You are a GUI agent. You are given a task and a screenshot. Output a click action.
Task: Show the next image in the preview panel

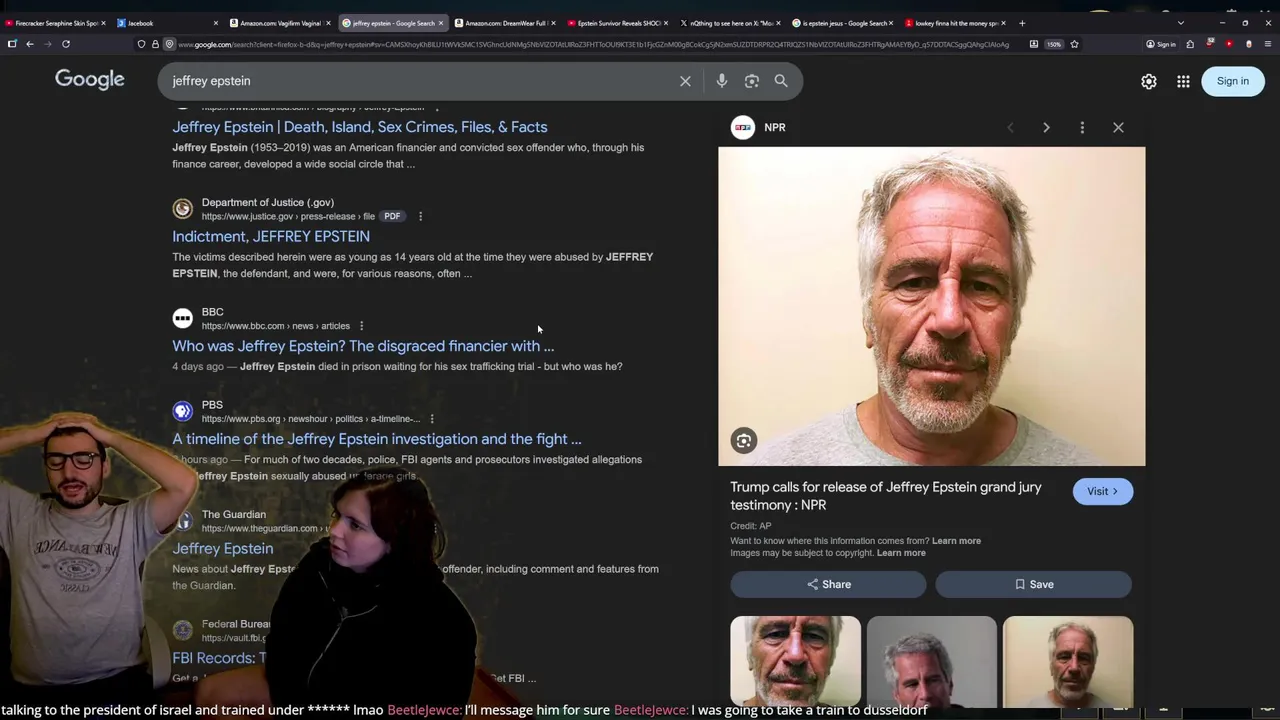[x=1046, y=128]
